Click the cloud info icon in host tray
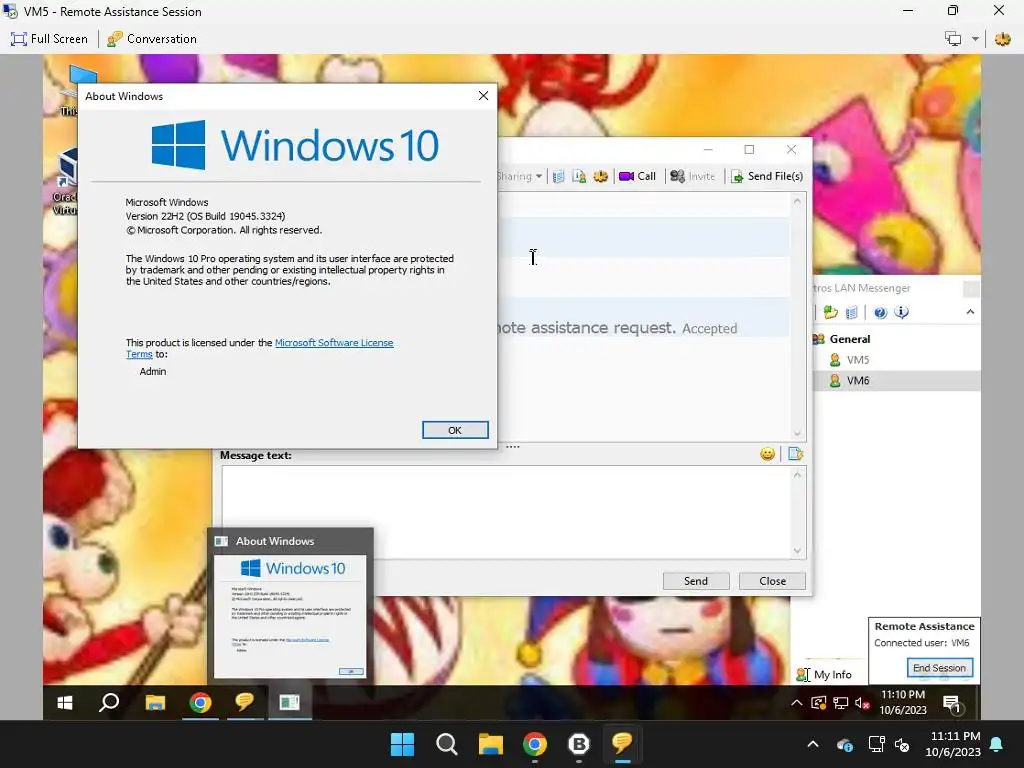This screenshot has width=1024, height=768. [844, 744]
